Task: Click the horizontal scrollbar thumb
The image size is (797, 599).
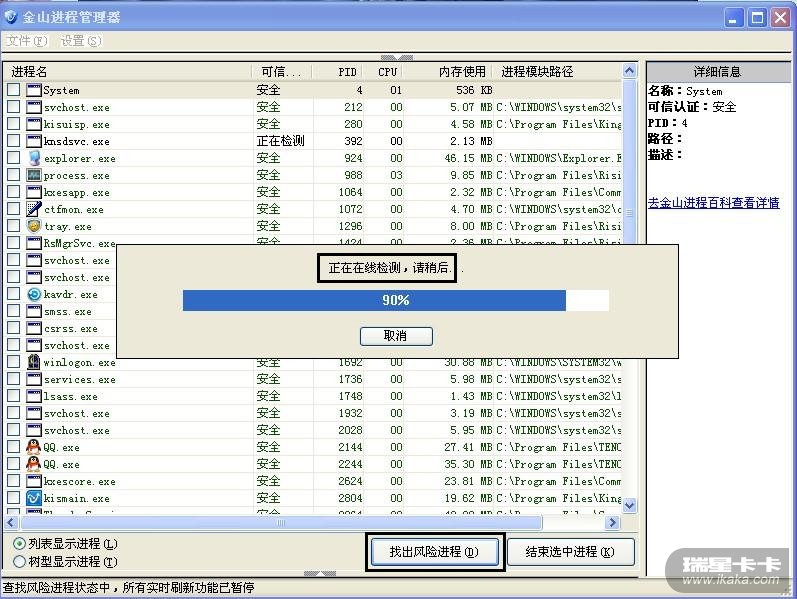Action: tap(281, 522)
